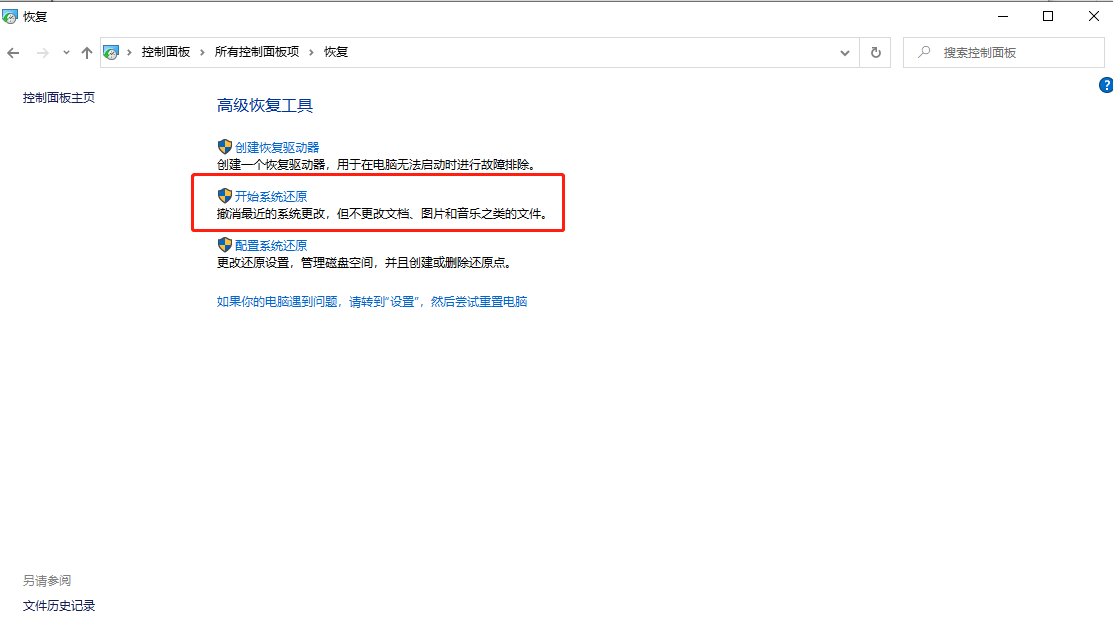The width and height of the screenshot is (1113, 630).
Task: Go up one level with the up arrow
Action: pos(88,52)
